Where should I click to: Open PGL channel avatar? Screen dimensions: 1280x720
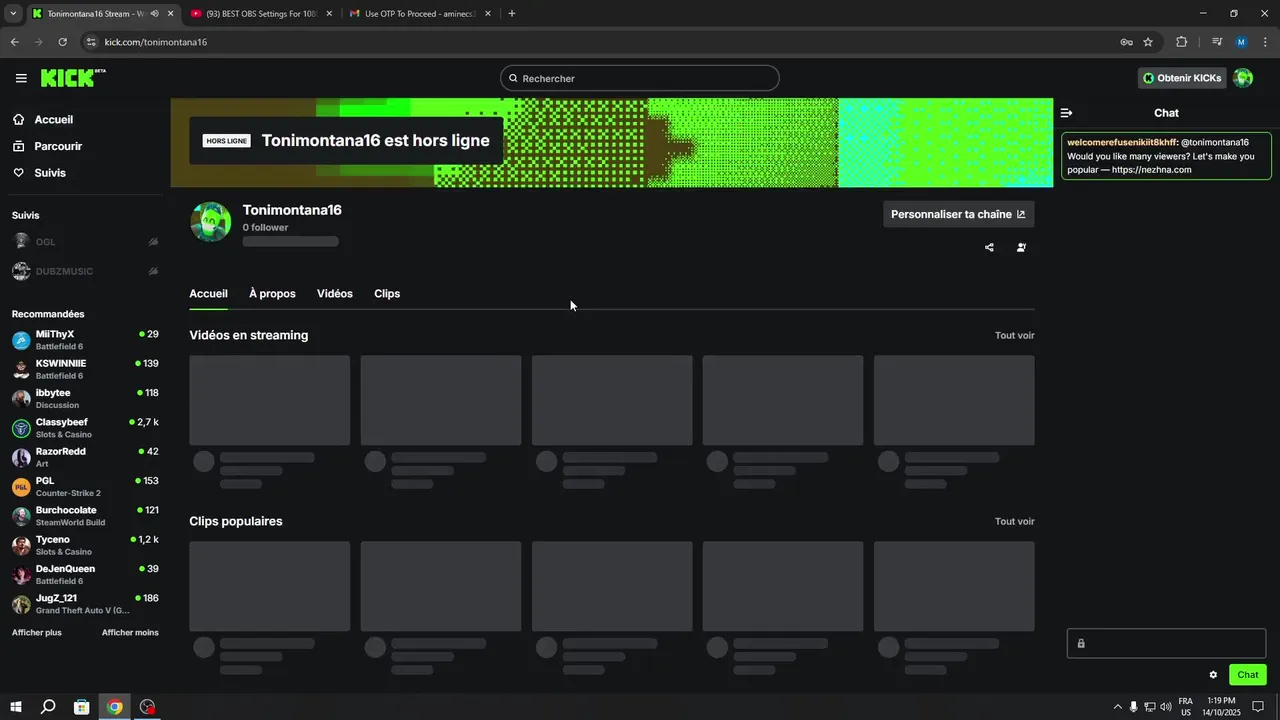[21, 487]
